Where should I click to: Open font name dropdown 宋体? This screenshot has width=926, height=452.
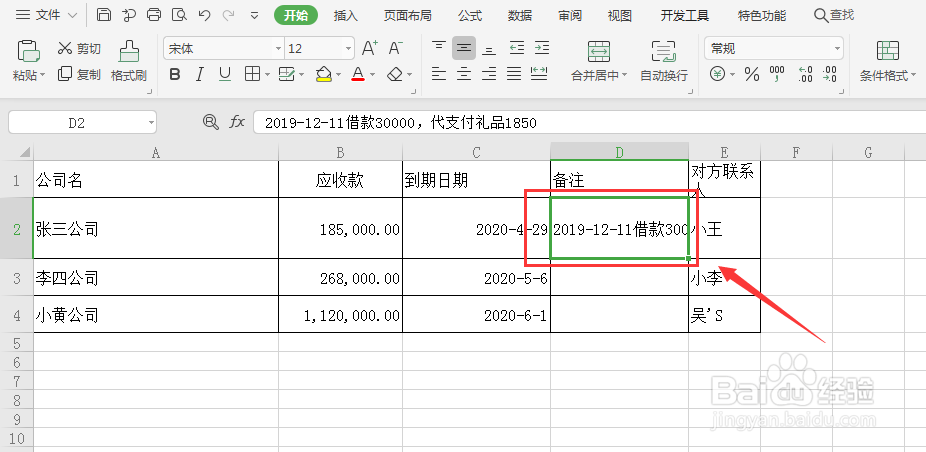(x=278, y=48)
